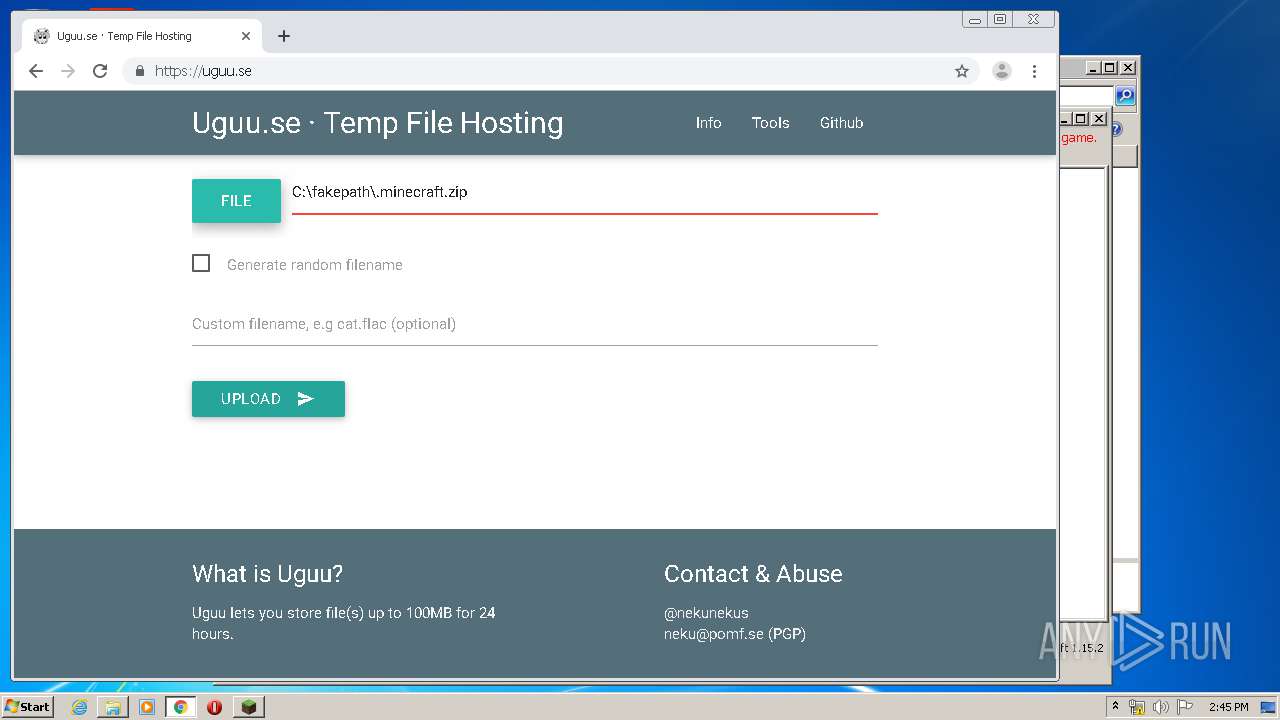Close the Uguu.se tab
The image size is (1280, 720).
[x=246, y=36]
